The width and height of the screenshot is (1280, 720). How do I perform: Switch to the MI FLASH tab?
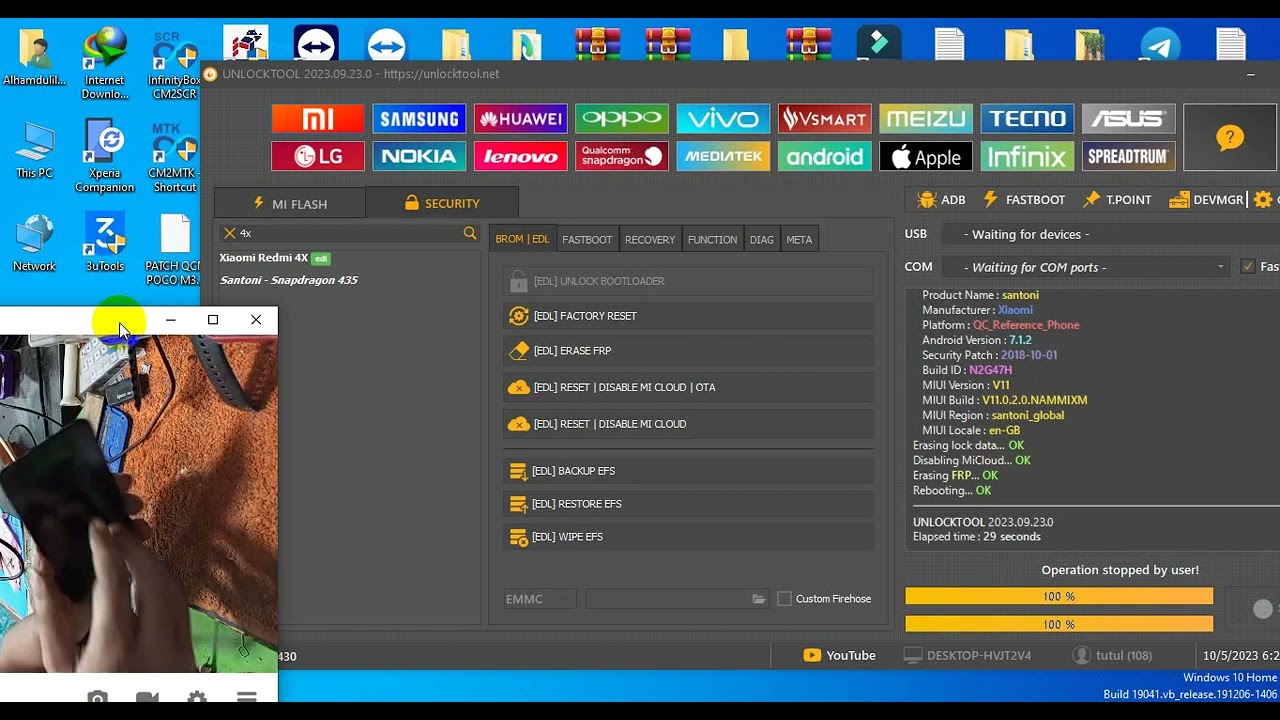[290, 203]
